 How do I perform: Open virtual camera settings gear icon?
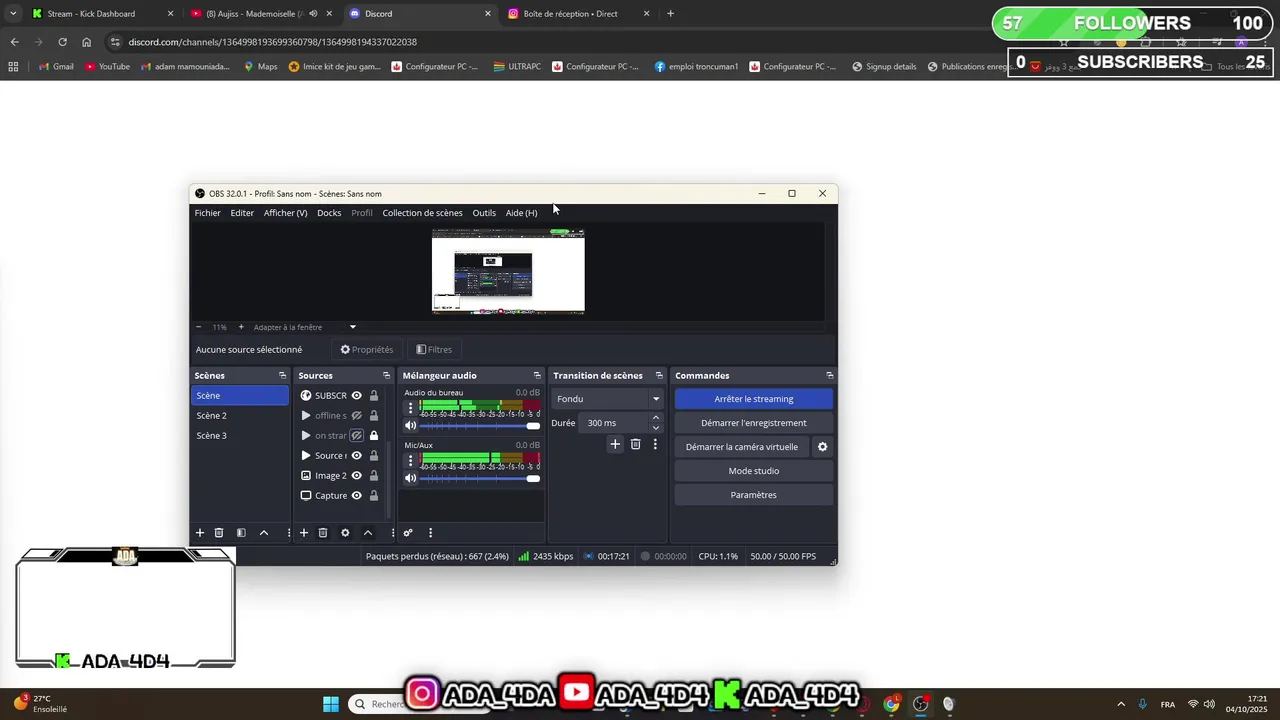point(823,447)
